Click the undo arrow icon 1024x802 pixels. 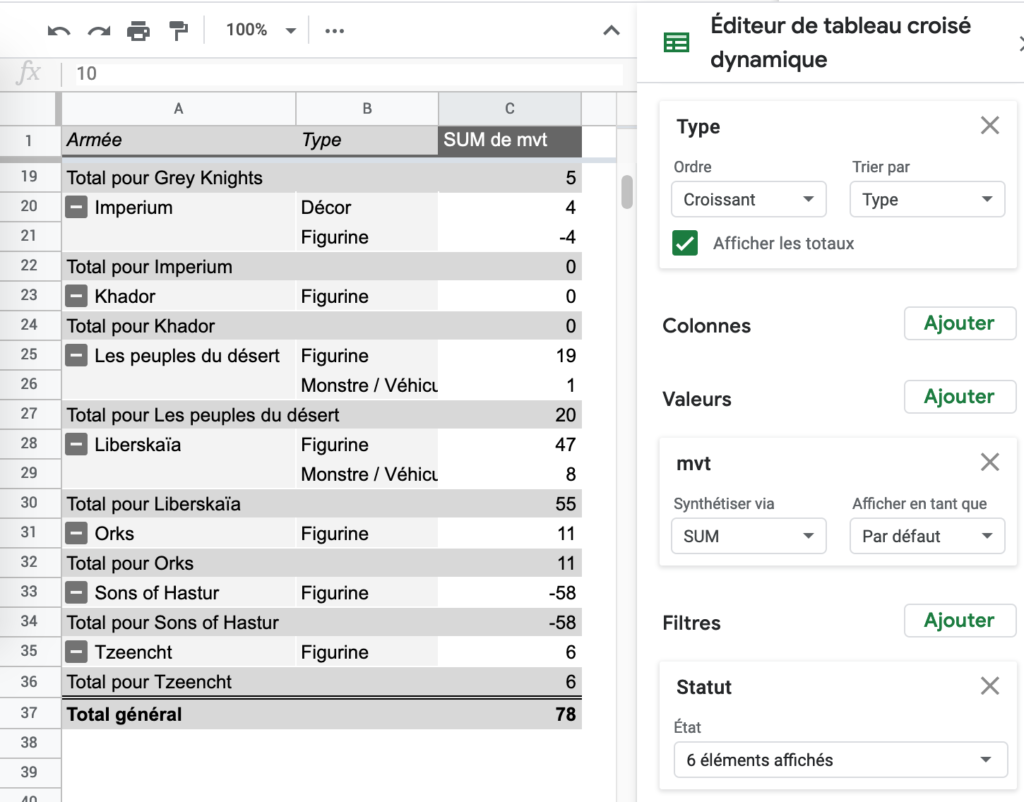click(x=59, y=31)
